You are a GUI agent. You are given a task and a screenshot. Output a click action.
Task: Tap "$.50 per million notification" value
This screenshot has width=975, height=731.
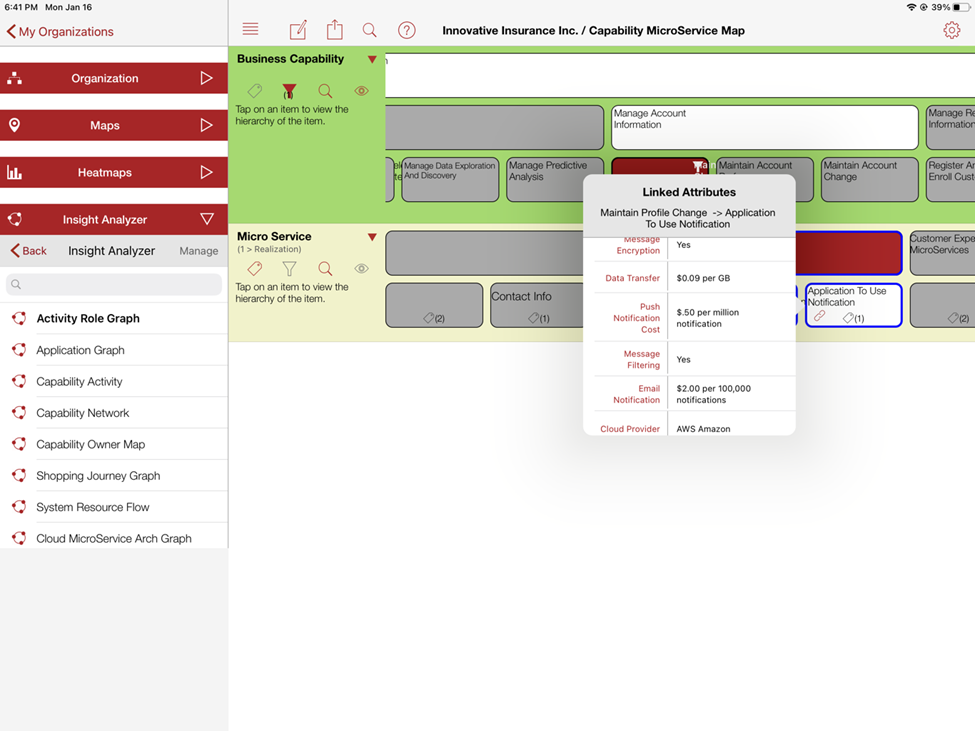708,318
